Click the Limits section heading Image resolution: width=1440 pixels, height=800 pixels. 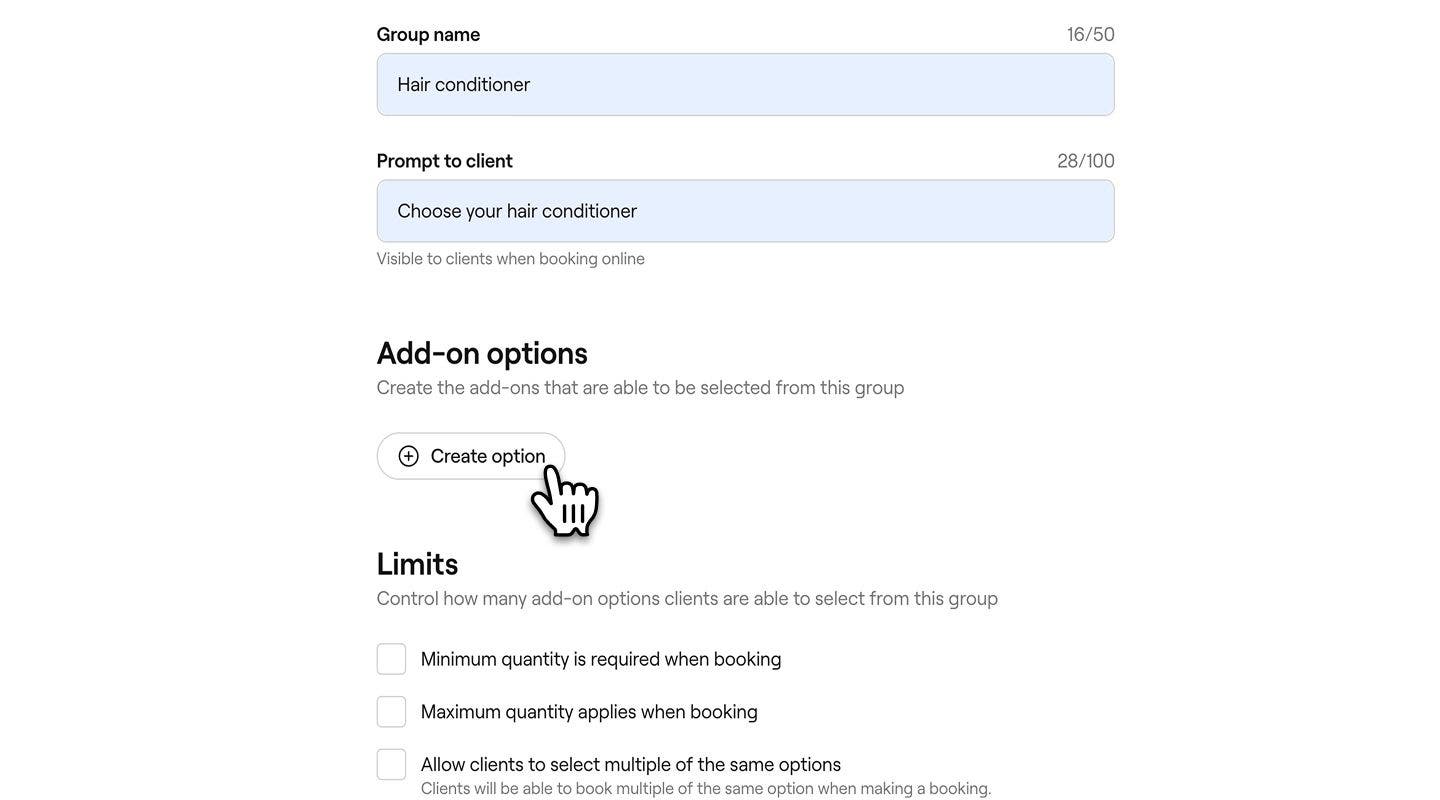tap(417, 564)
